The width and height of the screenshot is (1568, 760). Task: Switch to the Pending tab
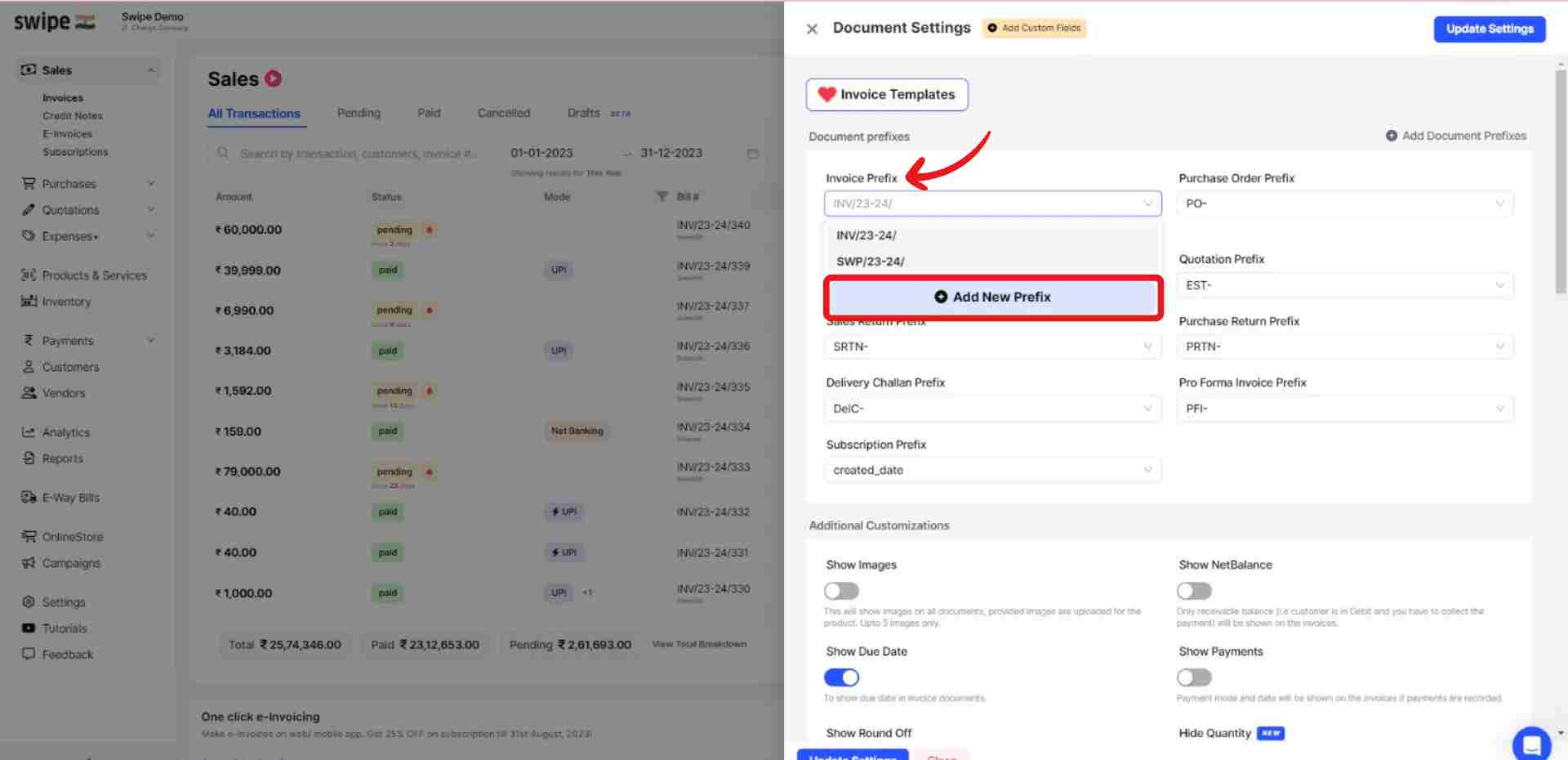tap(359, 113)
